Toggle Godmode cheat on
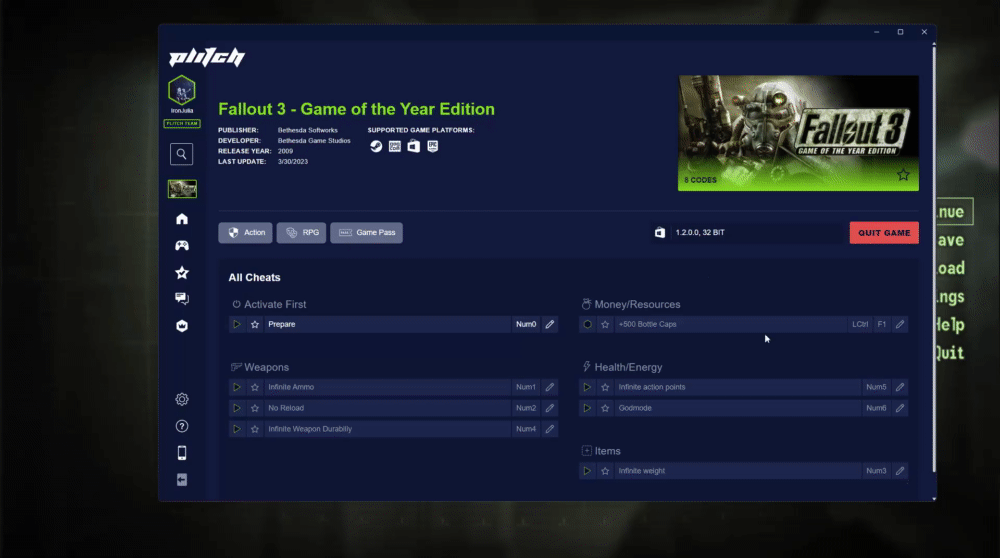Viewport: 1000px width, 558px height. coord(587,408)
